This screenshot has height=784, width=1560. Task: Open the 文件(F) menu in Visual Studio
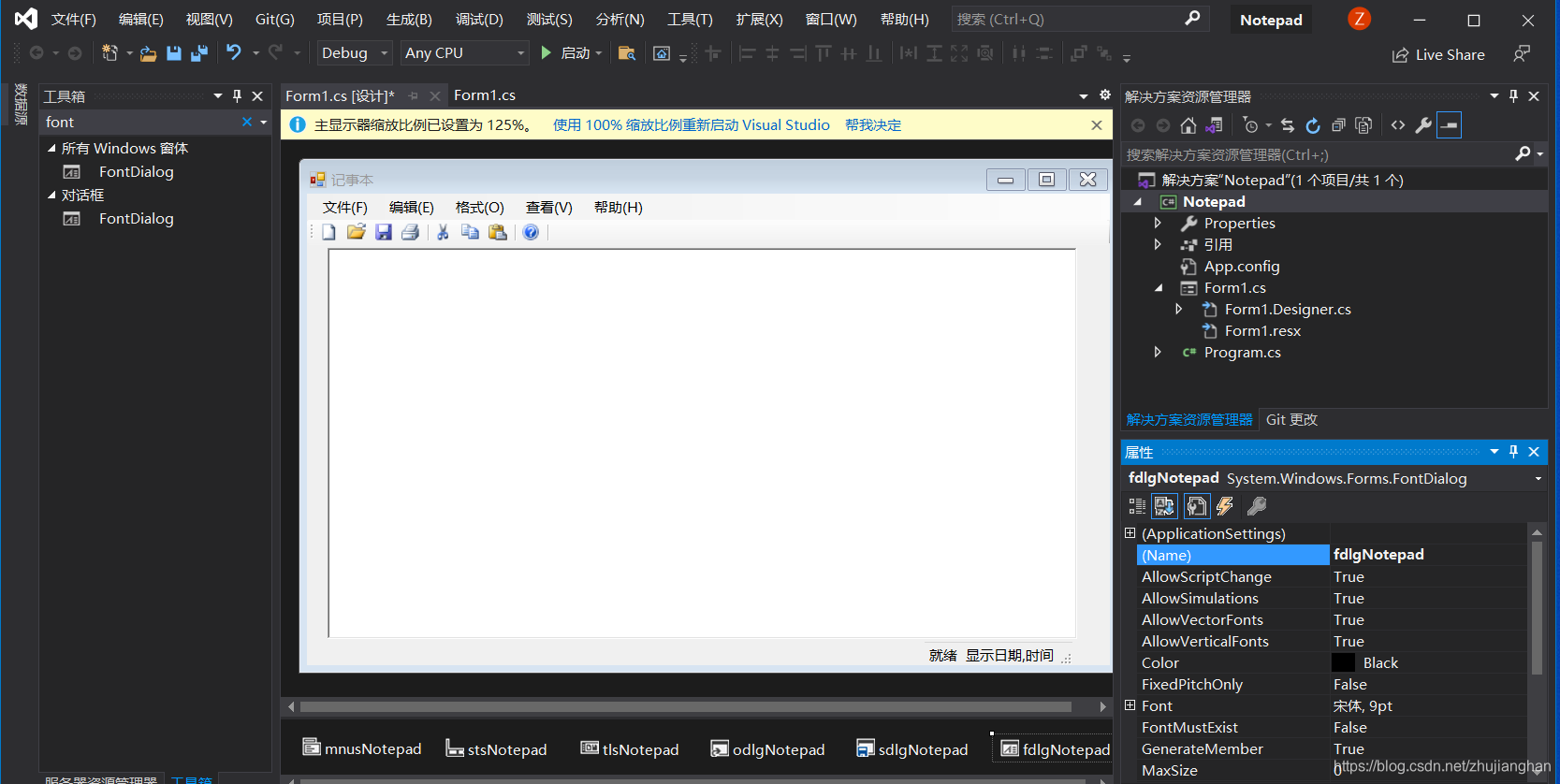(74, 19)
